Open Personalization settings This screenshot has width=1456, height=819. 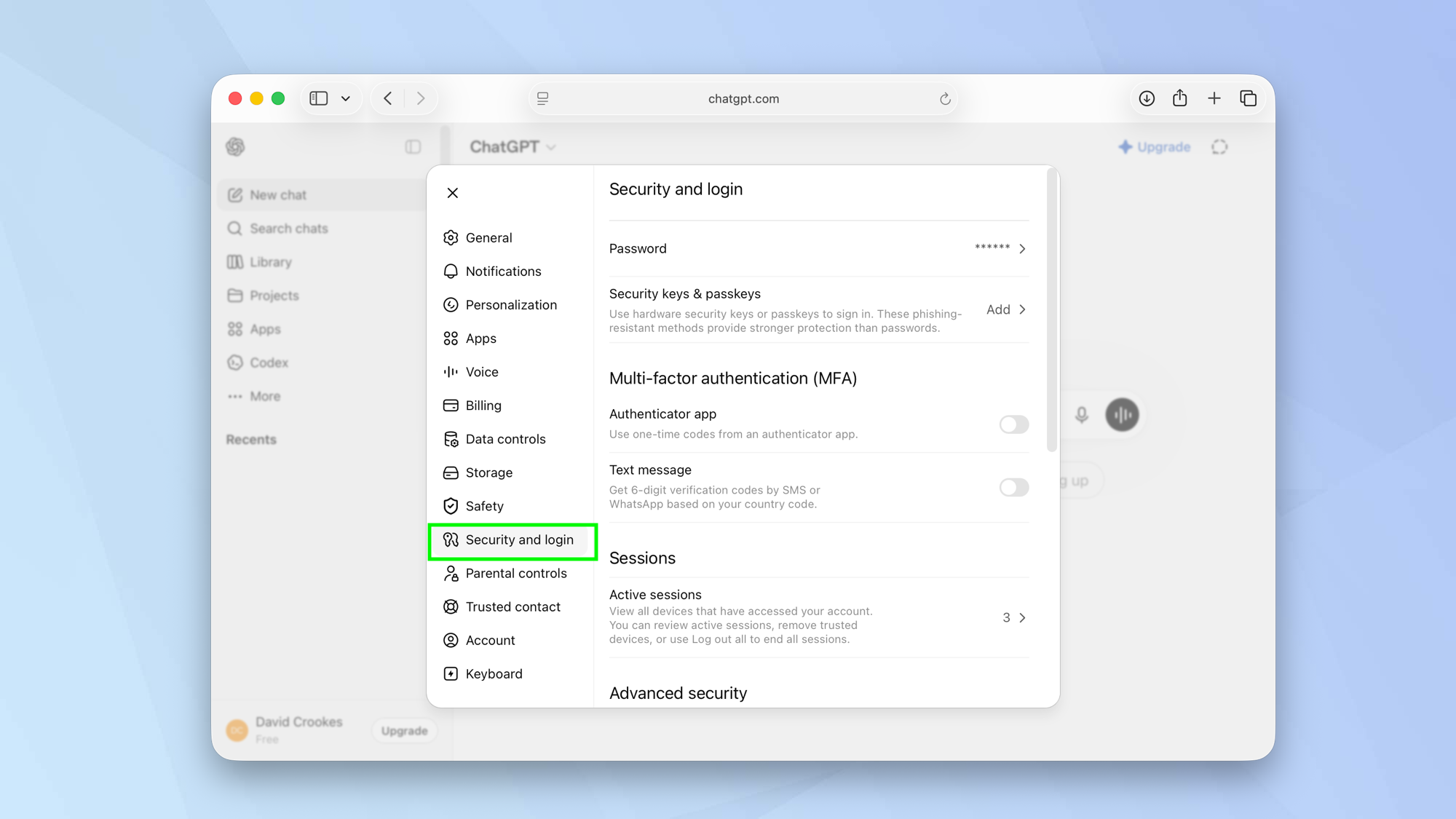pyautogui.click(x=510, y=305)
